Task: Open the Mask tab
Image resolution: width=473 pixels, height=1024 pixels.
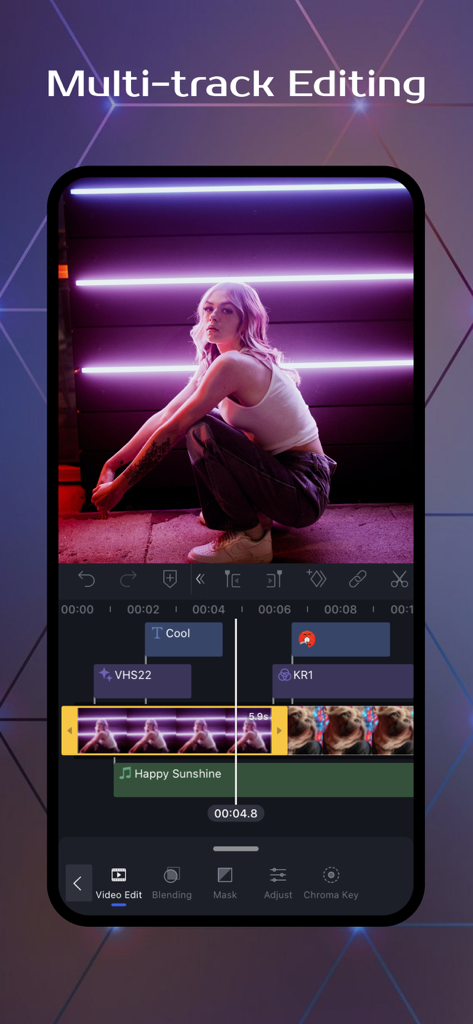Action: click(x=225, y=884)
